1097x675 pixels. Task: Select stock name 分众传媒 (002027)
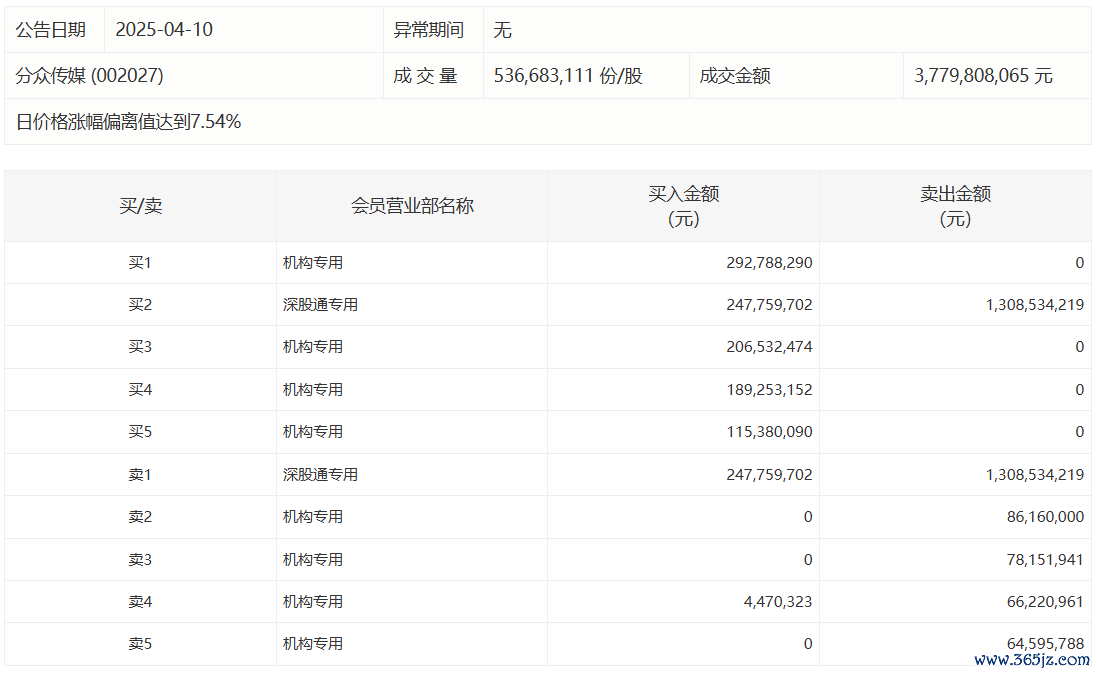tap(90, 76)
